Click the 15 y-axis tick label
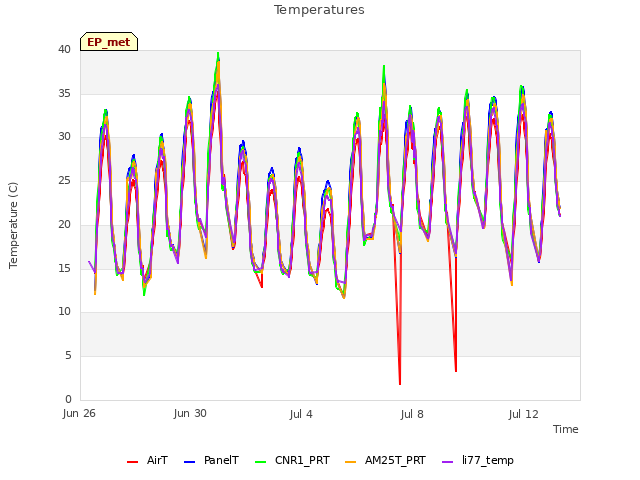The width and height of the screenshot is (640, 480). pyautogui.click(x=64, y=268)
